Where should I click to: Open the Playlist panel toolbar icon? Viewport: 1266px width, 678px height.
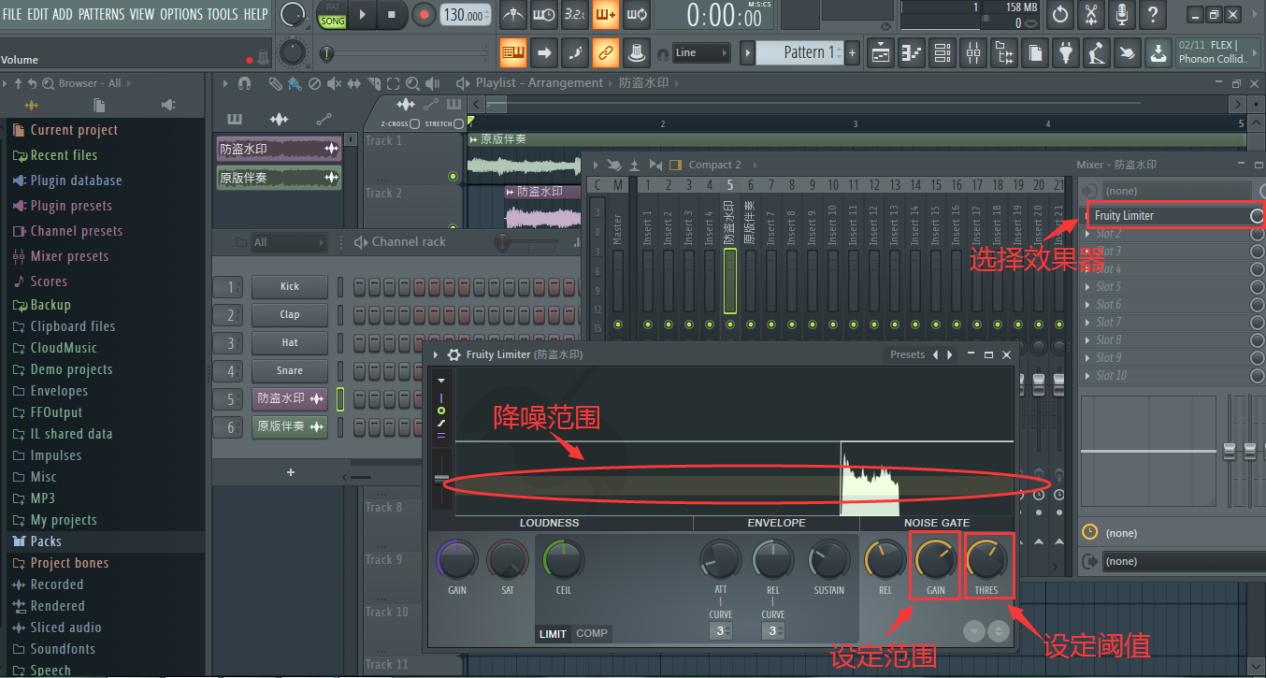pos(880,52)
